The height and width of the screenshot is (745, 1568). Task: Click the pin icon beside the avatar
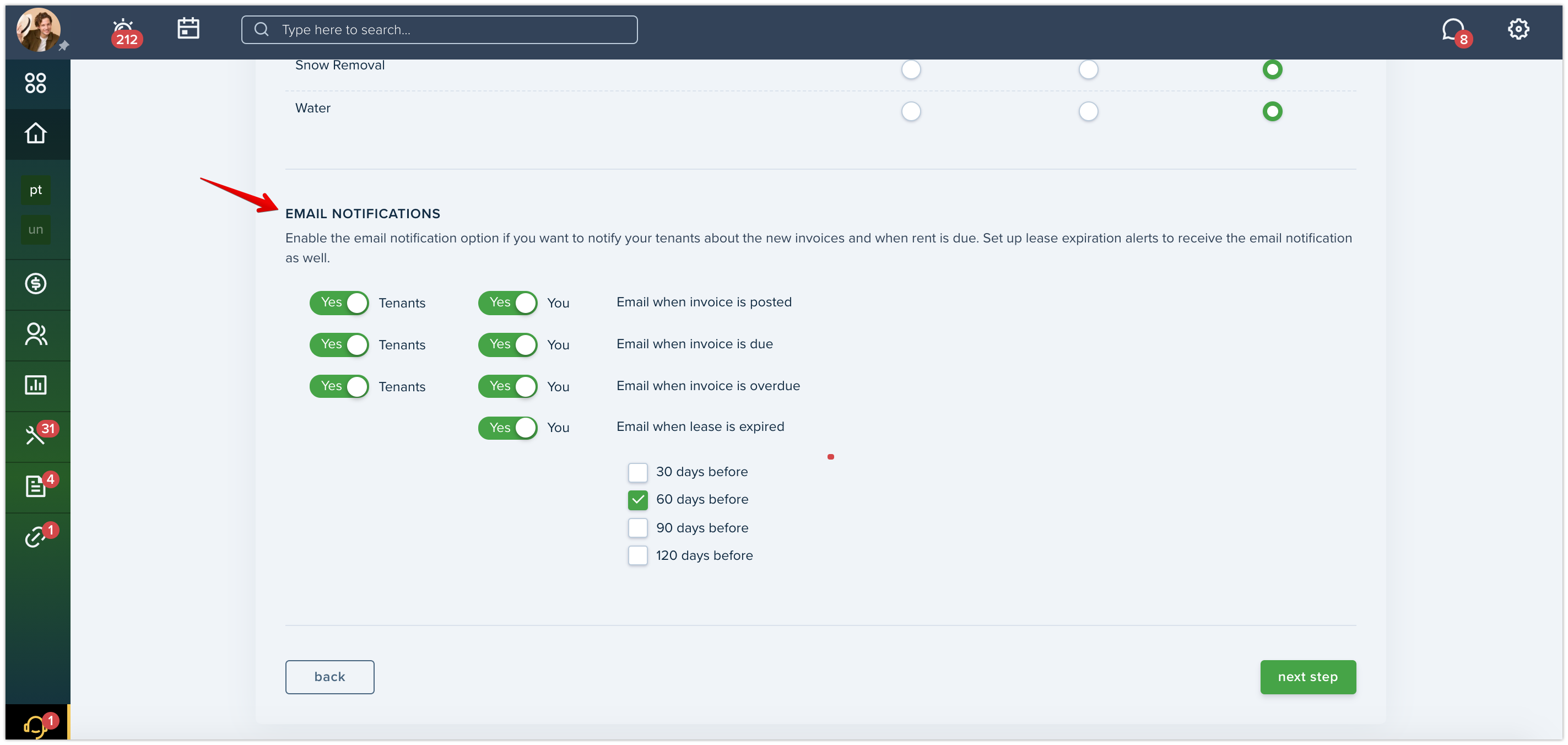pyautogui.click(x=64, y=46)
